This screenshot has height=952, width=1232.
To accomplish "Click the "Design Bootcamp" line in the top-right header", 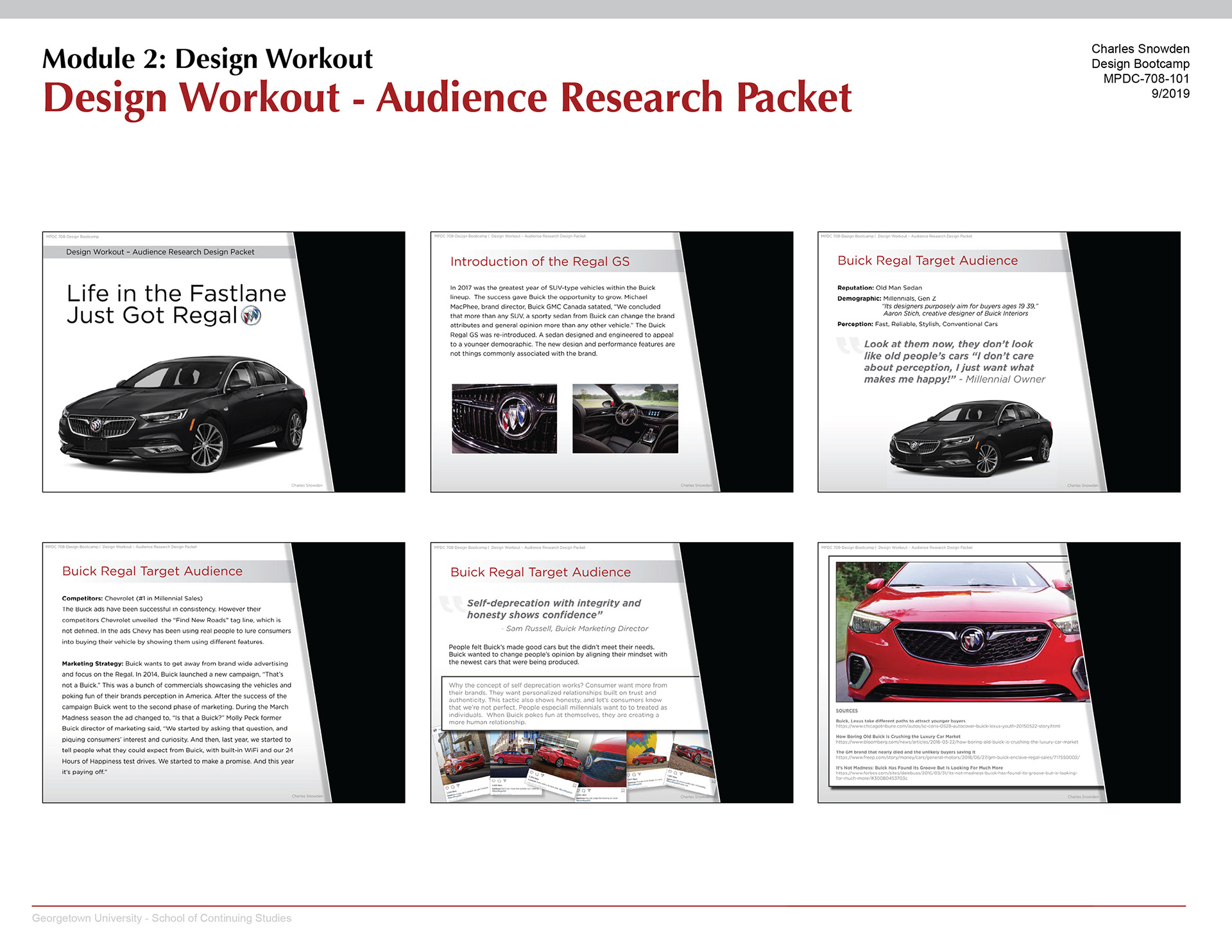I will [1140, 64].
